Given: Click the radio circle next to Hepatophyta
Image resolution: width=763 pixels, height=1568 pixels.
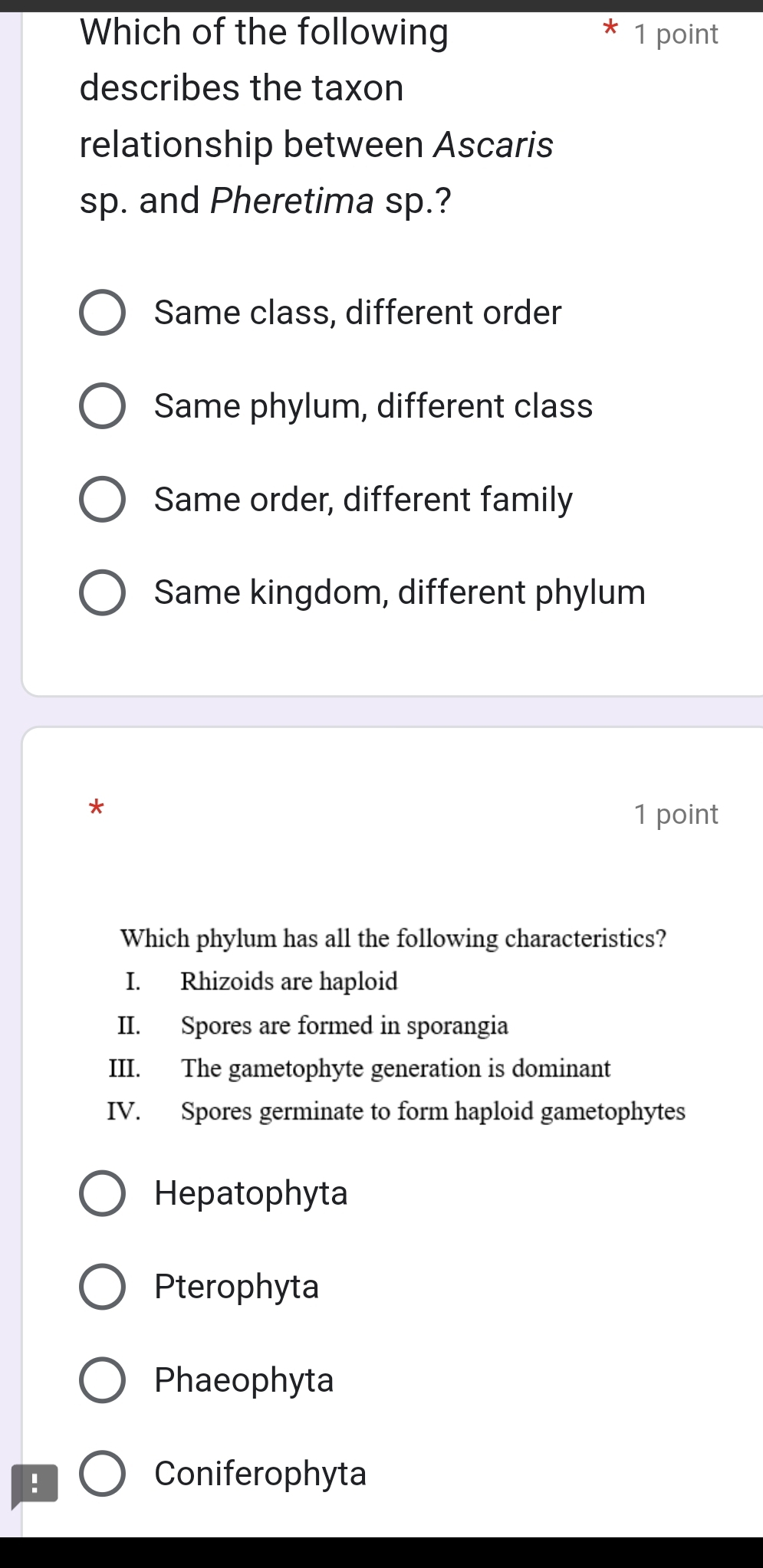Looking at the screenshot, I should pos(103,1193).
